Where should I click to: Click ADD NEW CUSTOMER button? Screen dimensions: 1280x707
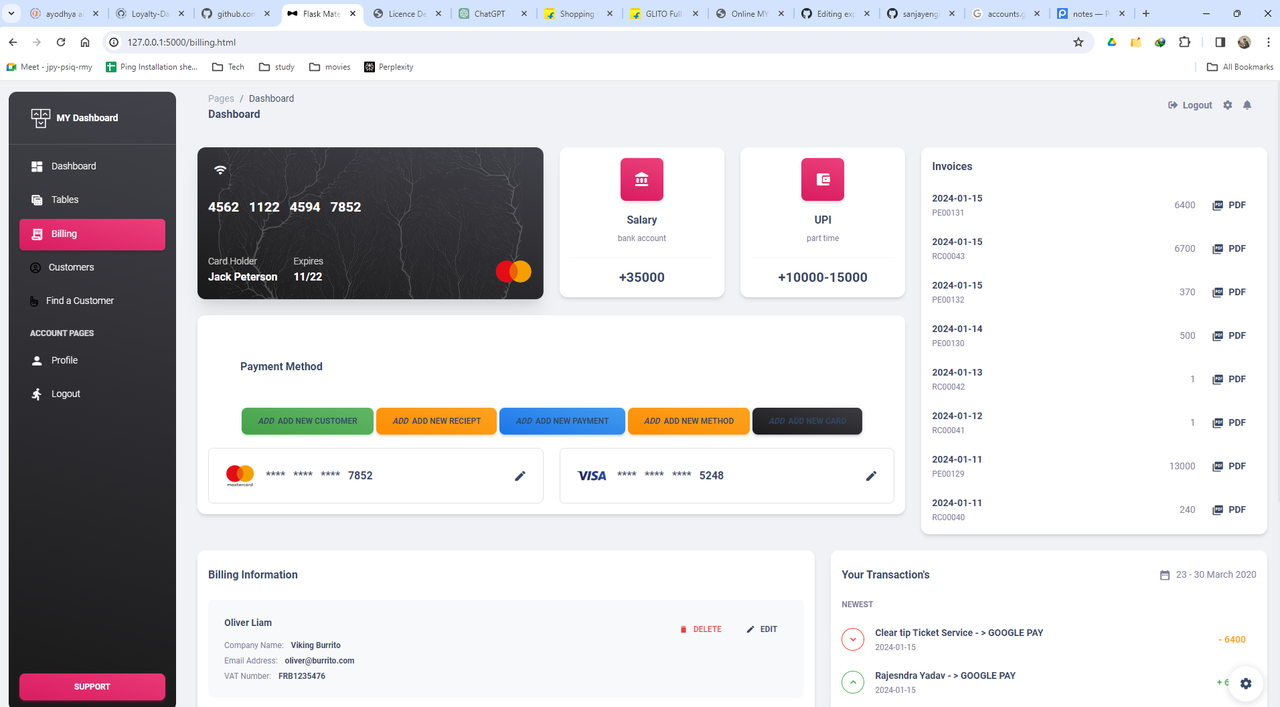pos(307,421)
